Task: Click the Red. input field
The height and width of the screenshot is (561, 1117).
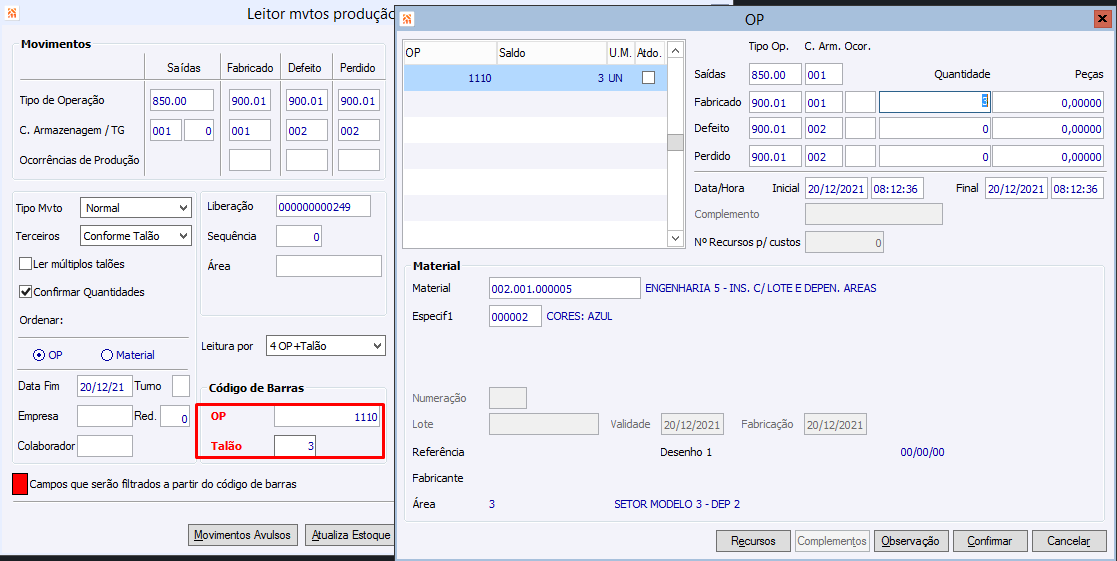Action: 175,416
